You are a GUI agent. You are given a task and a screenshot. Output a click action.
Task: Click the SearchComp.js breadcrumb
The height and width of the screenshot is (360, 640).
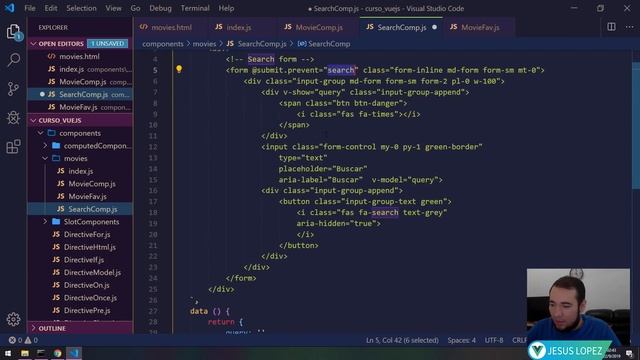(256, 44)
